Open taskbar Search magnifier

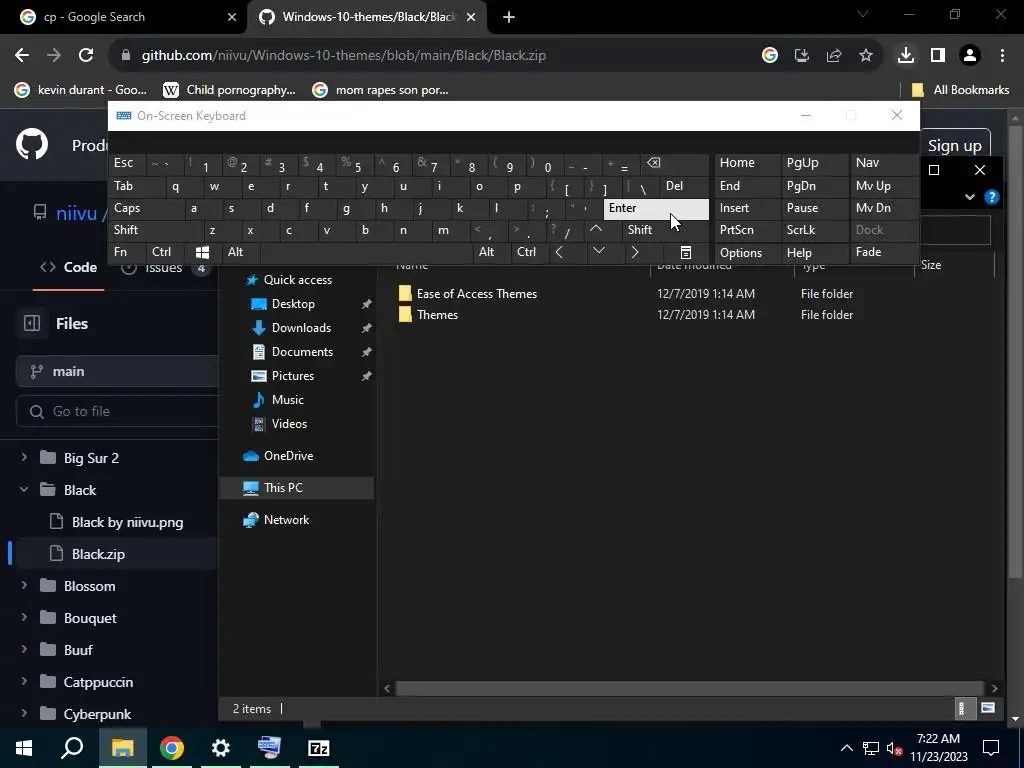[x=72, y=748]
